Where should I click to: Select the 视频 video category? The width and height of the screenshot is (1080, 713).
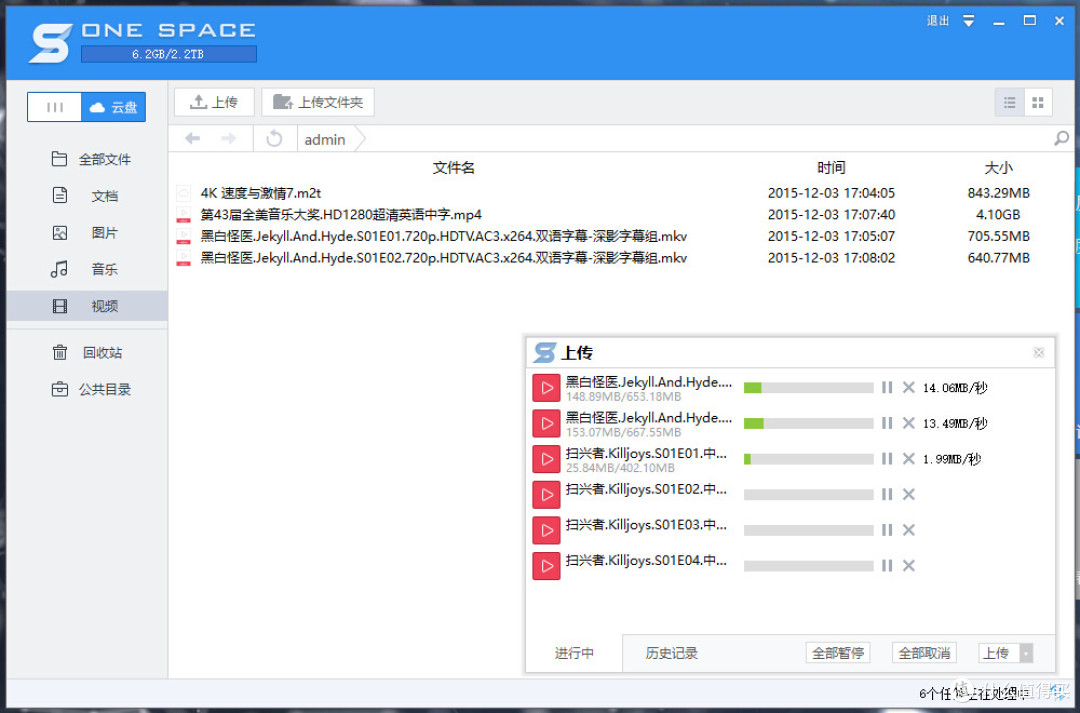point(87,306)
